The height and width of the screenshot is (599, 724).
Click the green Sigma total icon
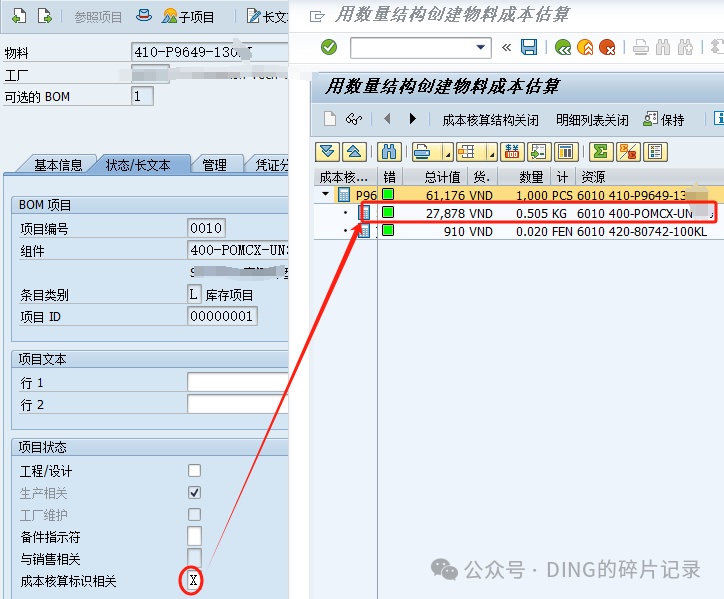(601, 151)
